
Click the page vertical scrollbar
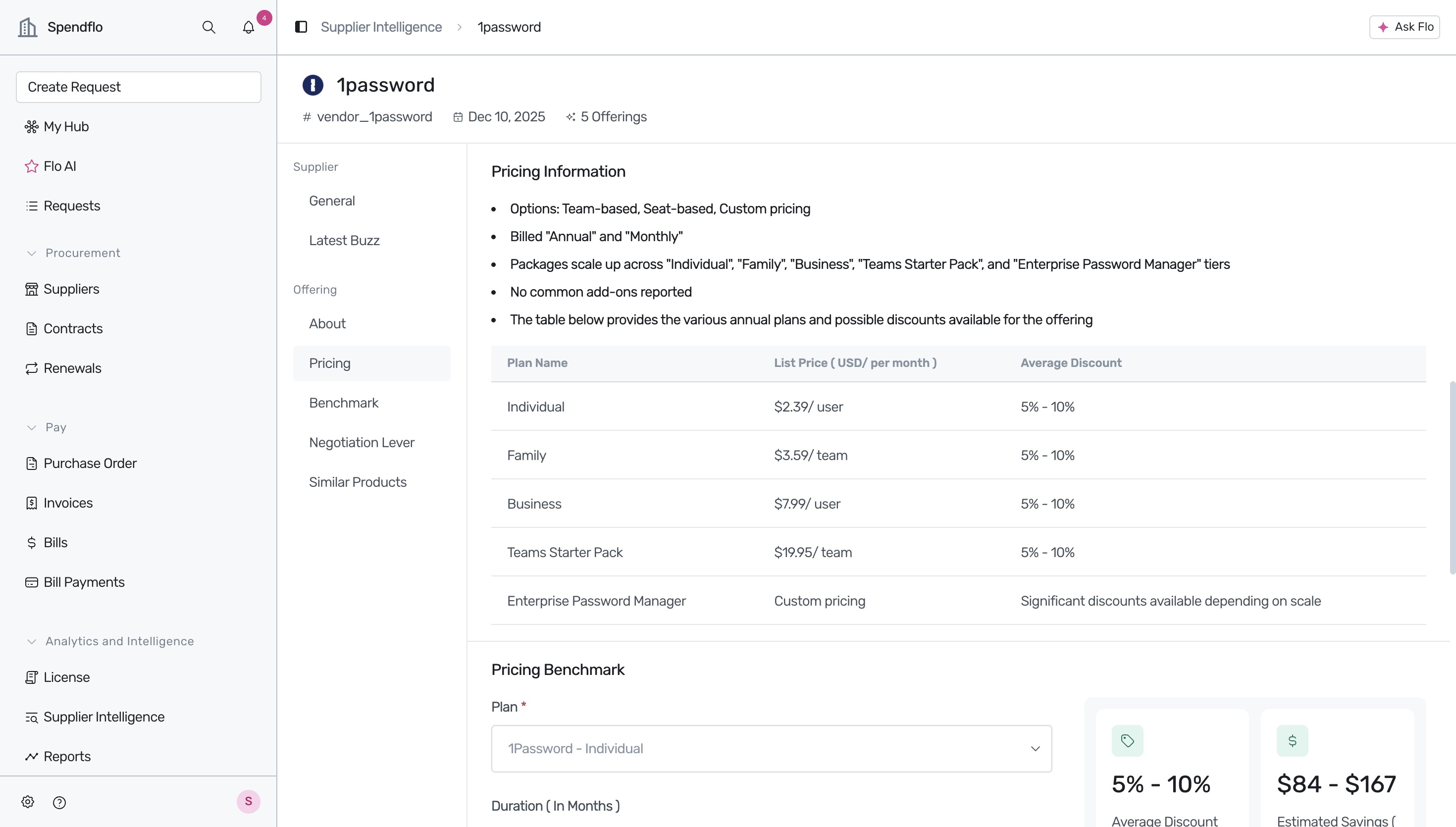[x=1452, y=477]
